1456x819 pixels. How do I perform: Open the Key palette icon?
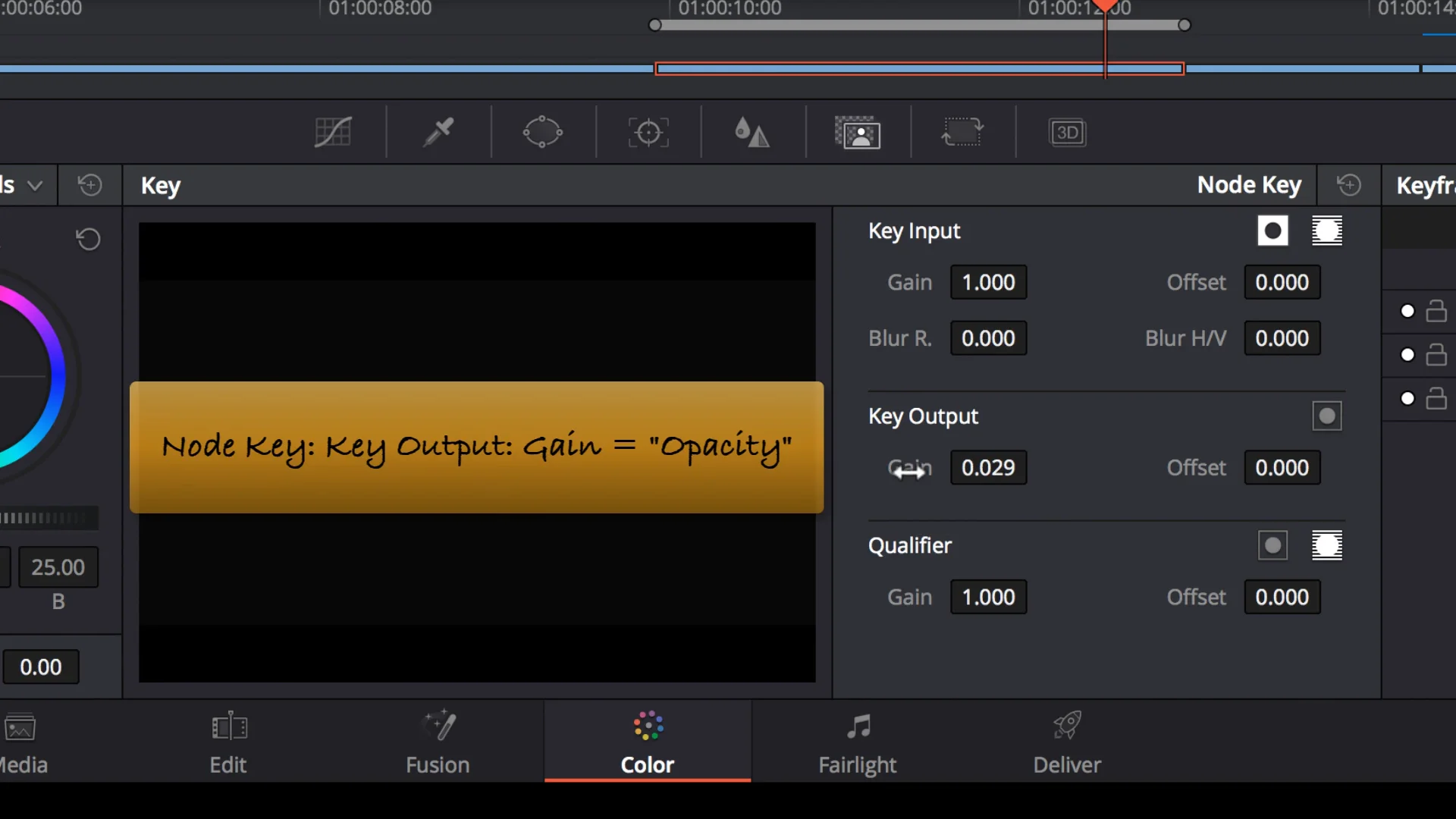(x=857, y=133)
